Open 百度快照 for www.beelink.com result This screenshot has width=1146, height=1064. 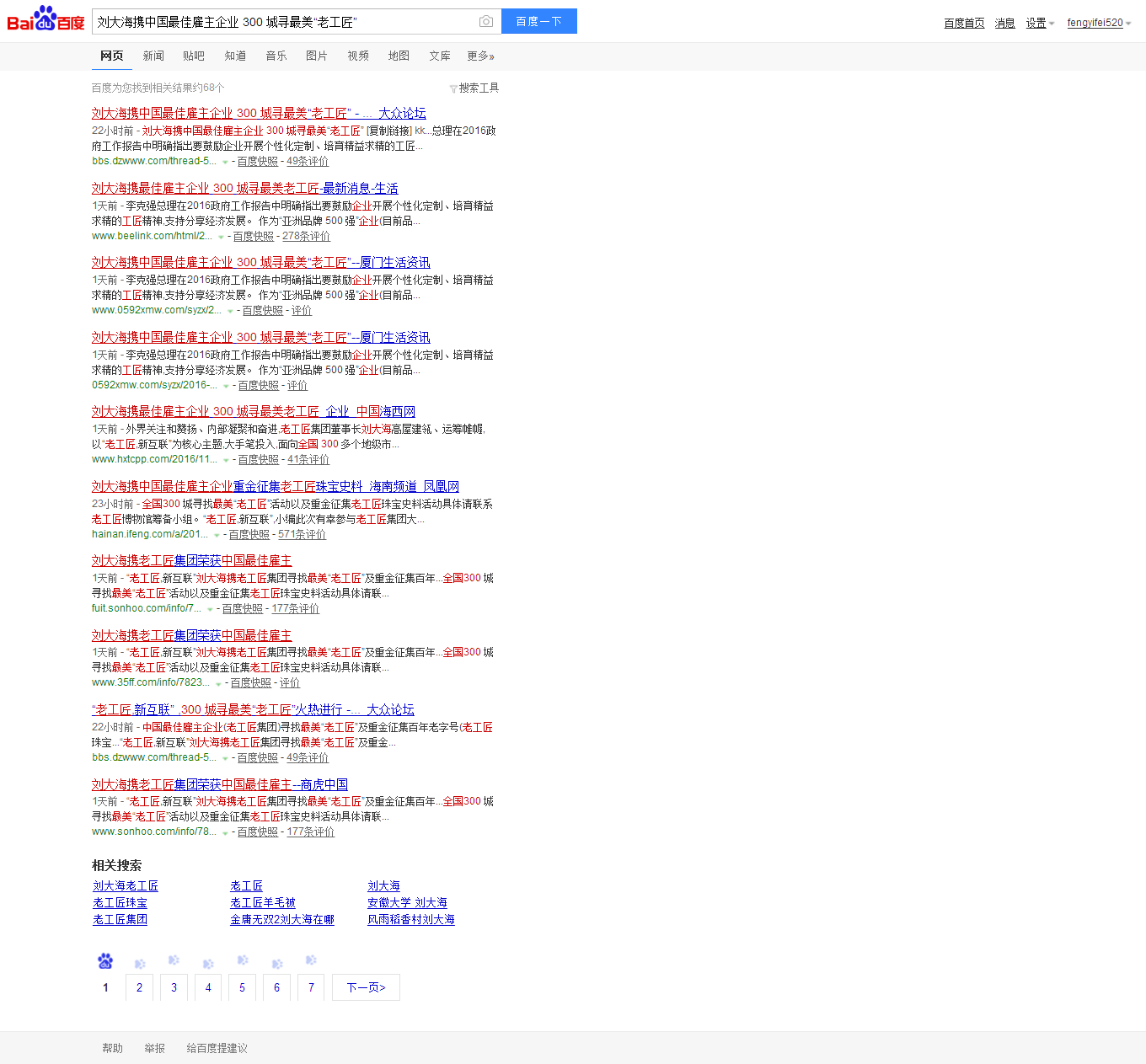tap(254, 236)
